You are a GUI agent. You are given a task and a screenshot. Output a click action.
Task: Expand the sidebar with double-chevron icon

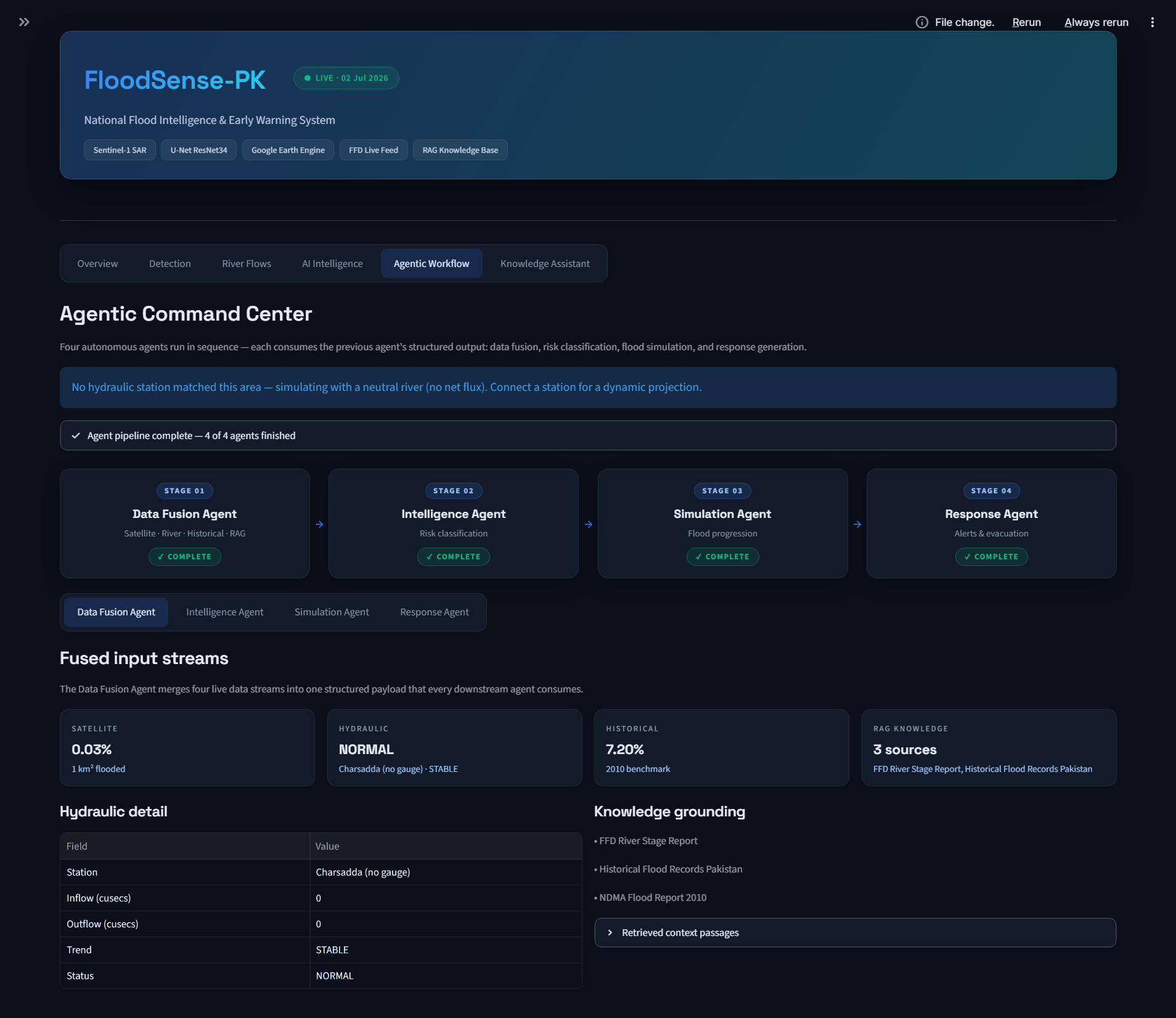pyautogui.click(x=24, y=22)
